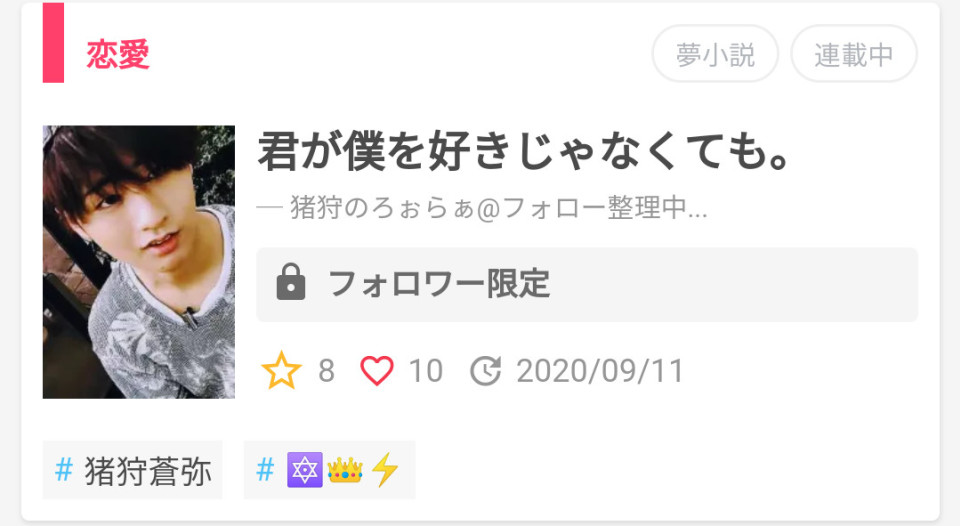Click the novel cover thumbnail image
Image resolution: width=960 pixels, height=526 pixels.
138,262
